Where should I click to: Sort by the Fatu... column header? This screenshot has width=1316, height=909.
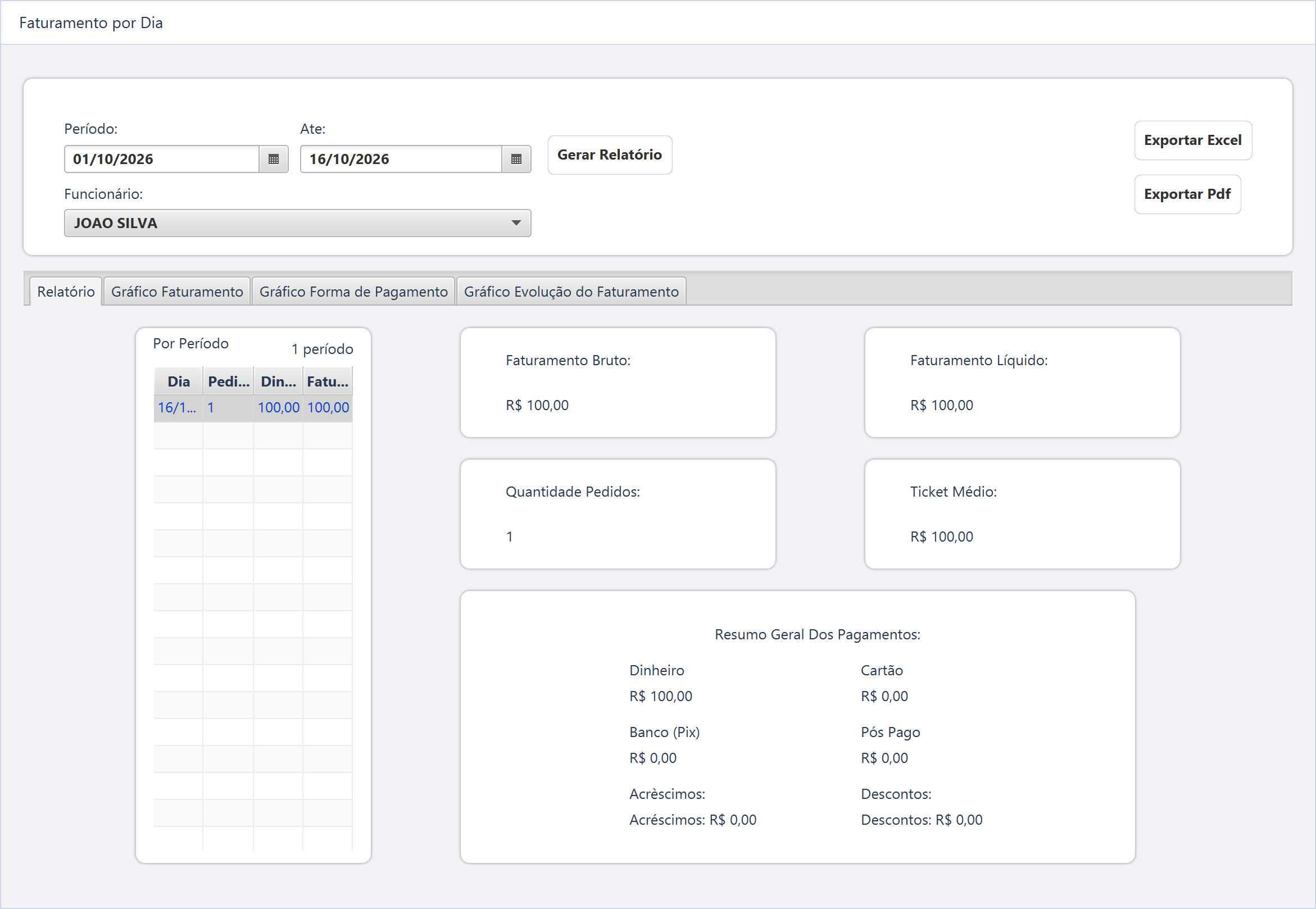point(328,381)
